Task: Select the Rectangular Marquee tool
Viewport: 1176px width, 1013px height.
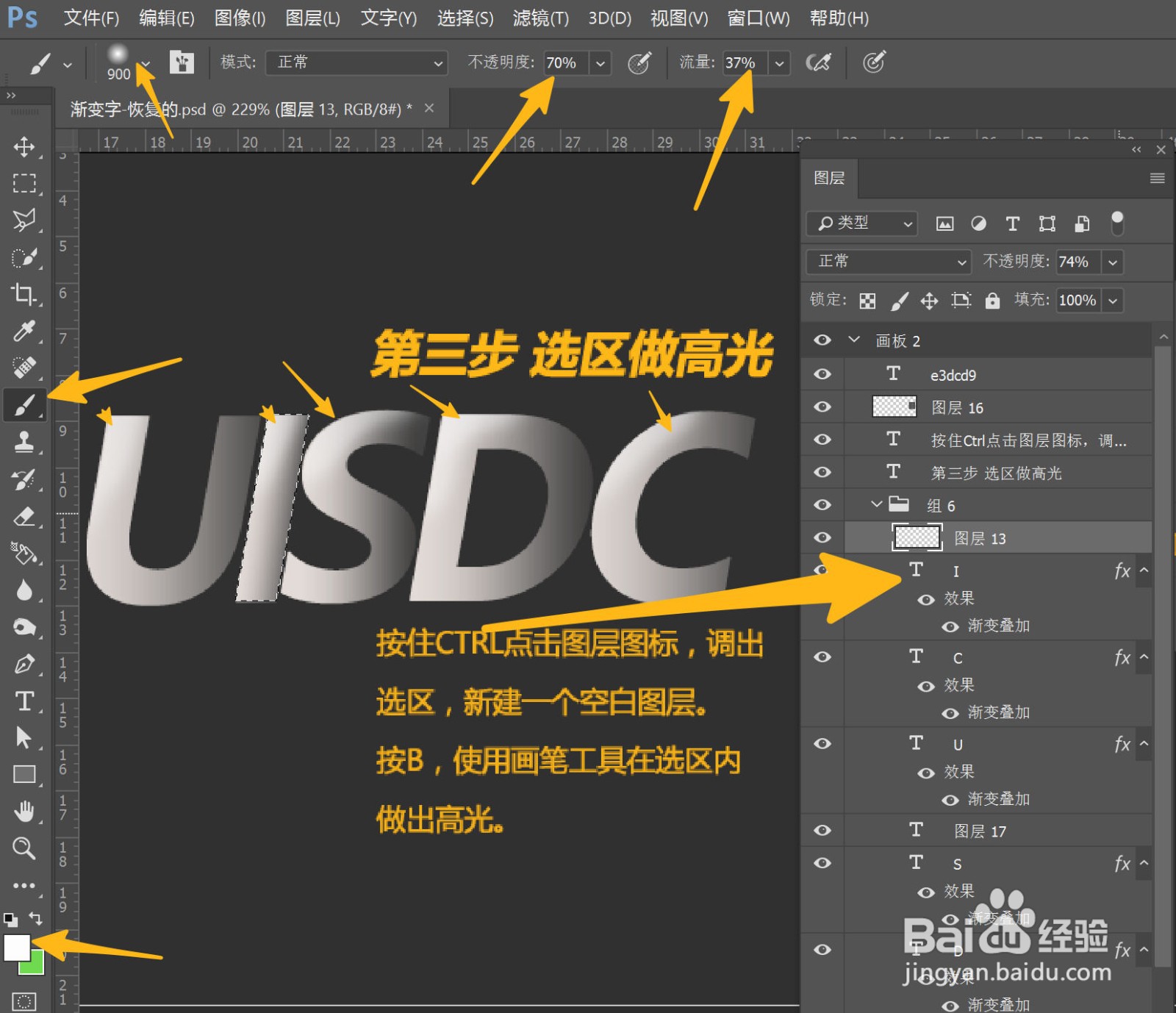Action: tap(24, 184)
